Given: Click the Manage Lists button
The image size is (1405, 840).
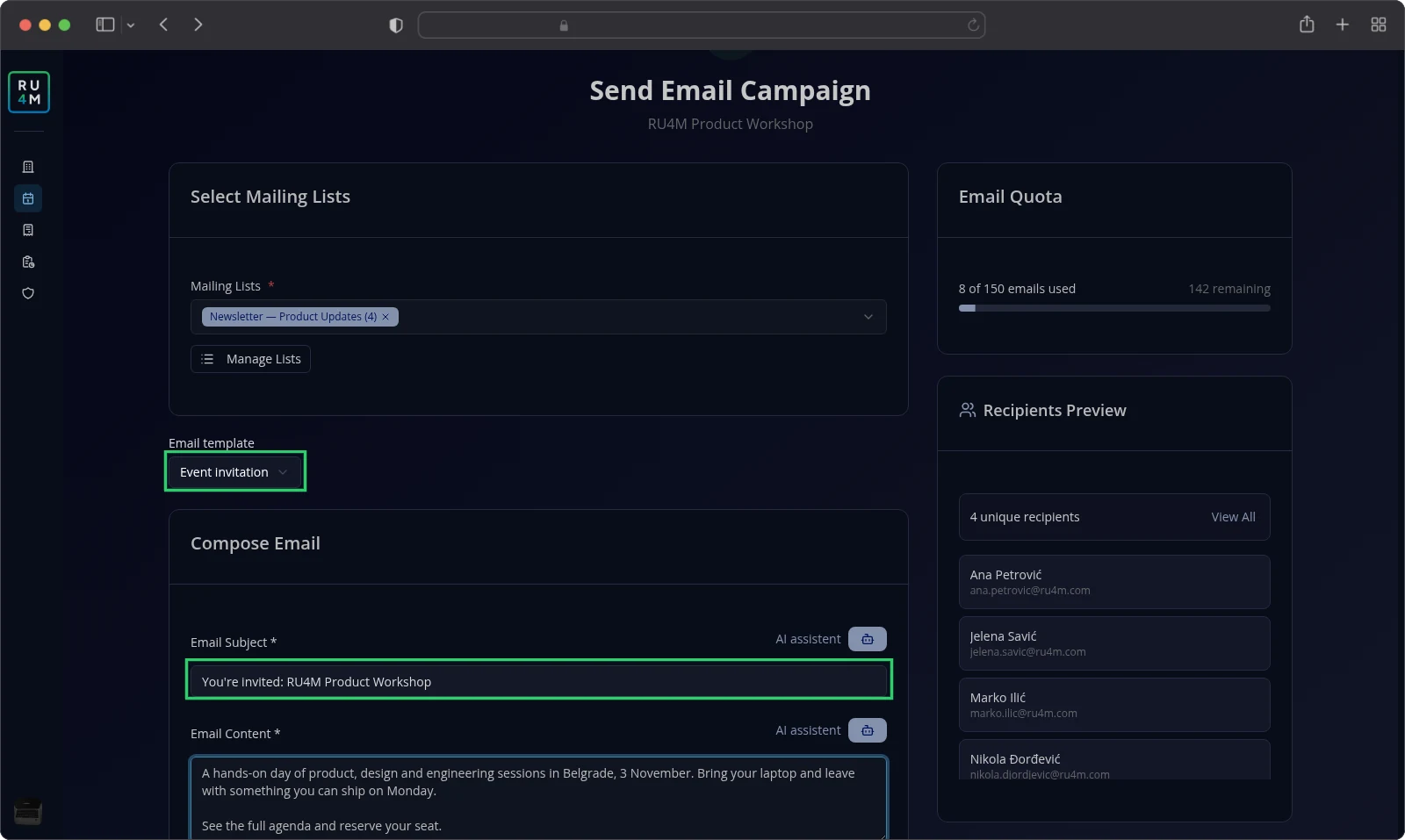Looking at the screenshot, I should pyautogui.click(x=250, y=359).
